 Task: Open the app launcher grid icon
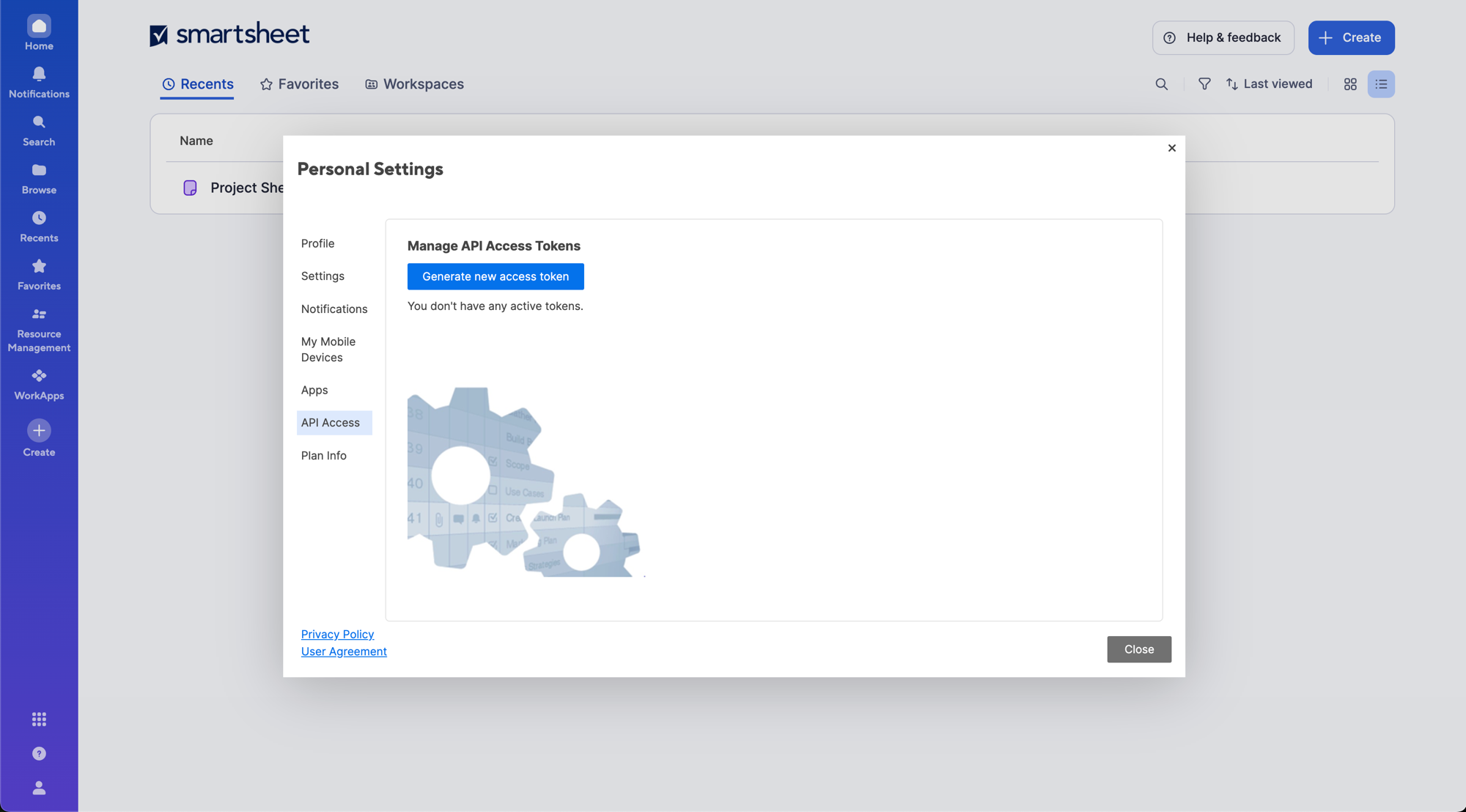(39, 719)
